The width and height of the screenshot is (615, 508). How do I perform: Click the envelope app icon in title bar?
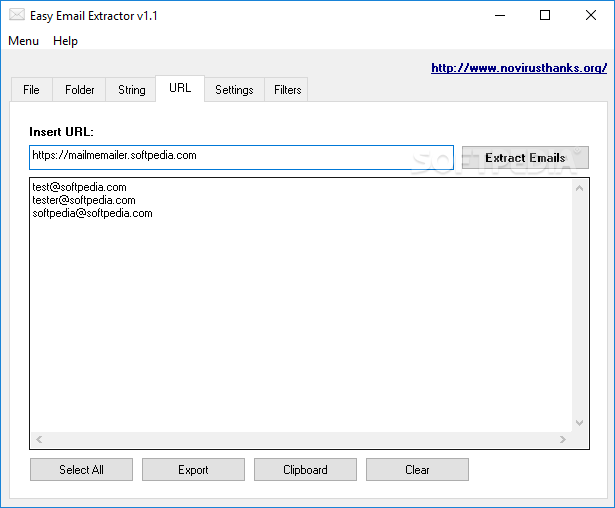pos(17,15)
